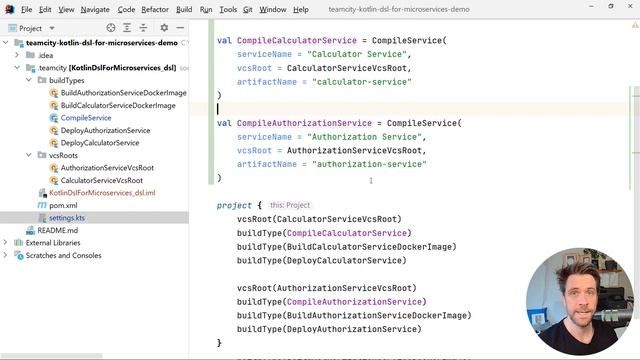
Task: Click the CalculatorServiceVcsRoot file icon
Action: (x=53, y=180)
